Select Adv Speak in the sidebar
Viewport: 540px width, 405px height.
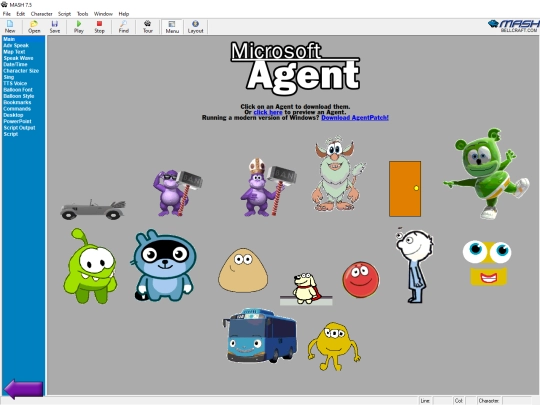(x=16, y=45)
